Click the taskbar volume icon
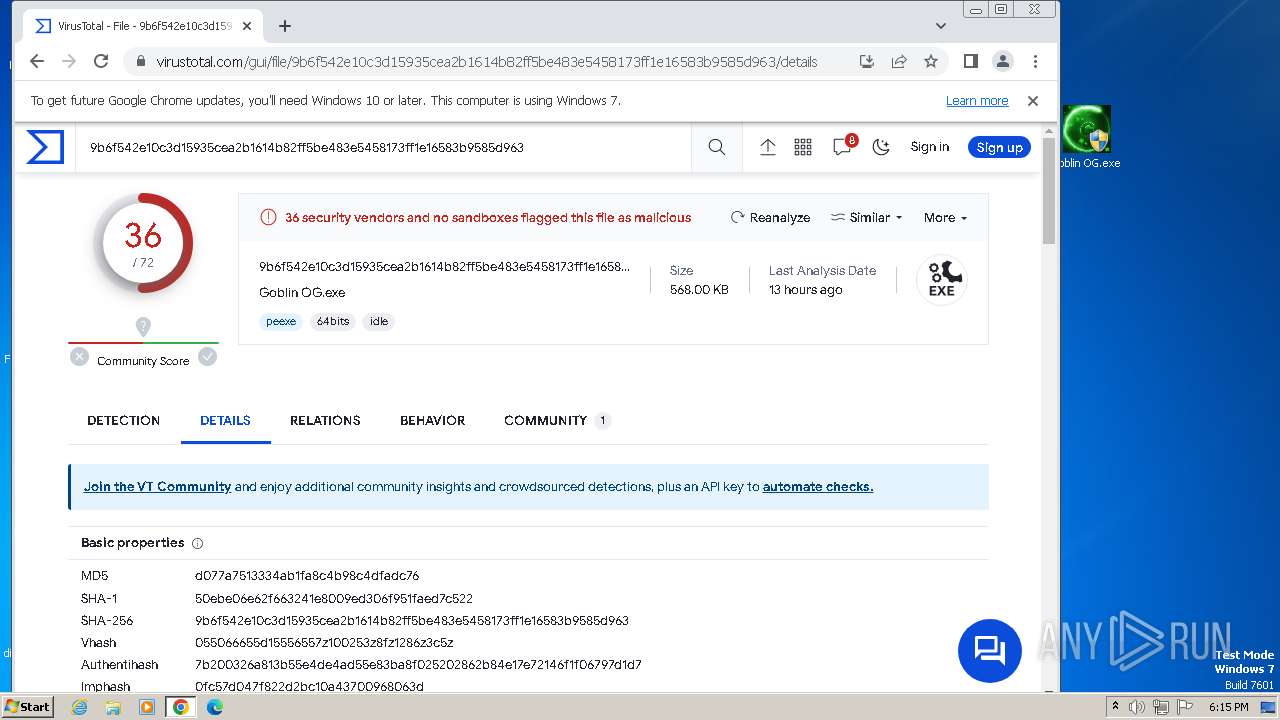Screen dimensions: 1280x720 pos(1136,707)
